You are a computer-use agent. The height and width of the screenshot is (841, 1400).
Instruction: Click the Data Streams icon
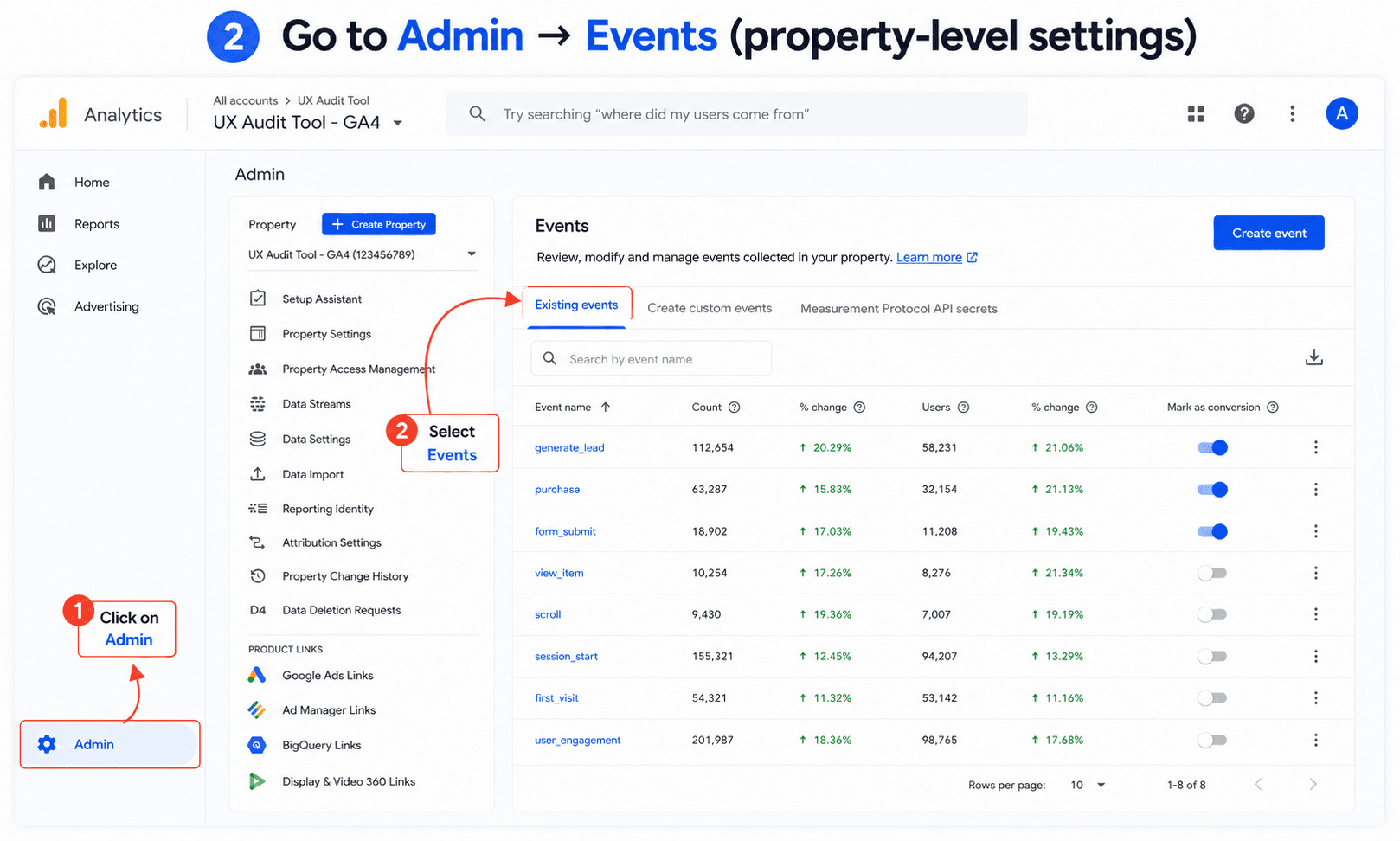tap(258, 404)
